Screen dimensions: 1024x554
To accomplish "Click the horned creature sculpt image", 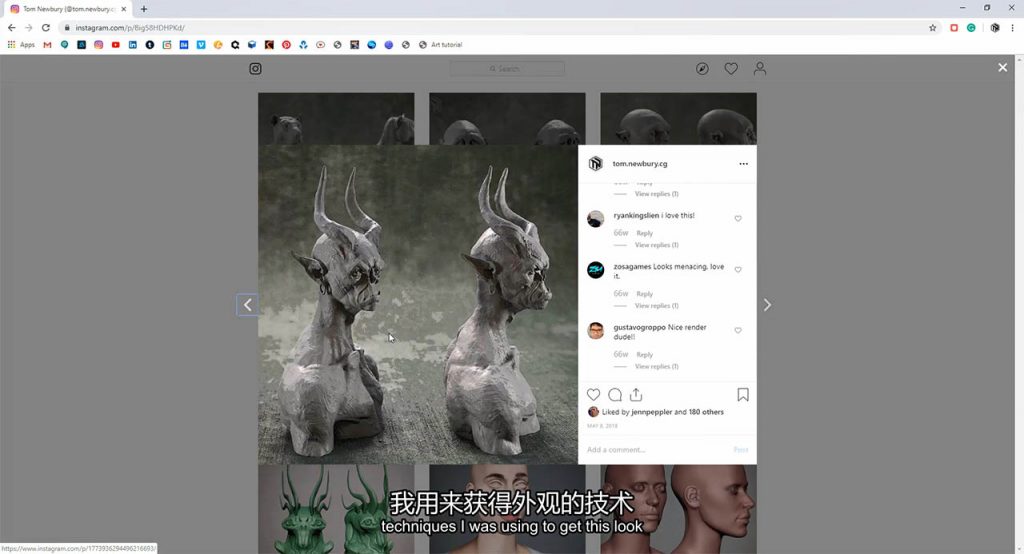I will [418, 304].
